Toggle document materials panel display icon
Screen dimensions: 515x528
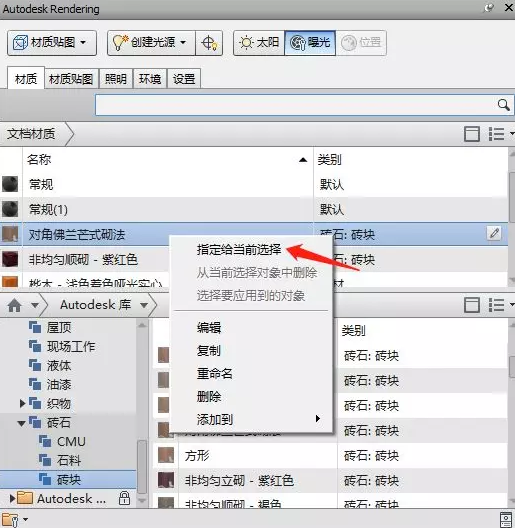pos(472,134)
